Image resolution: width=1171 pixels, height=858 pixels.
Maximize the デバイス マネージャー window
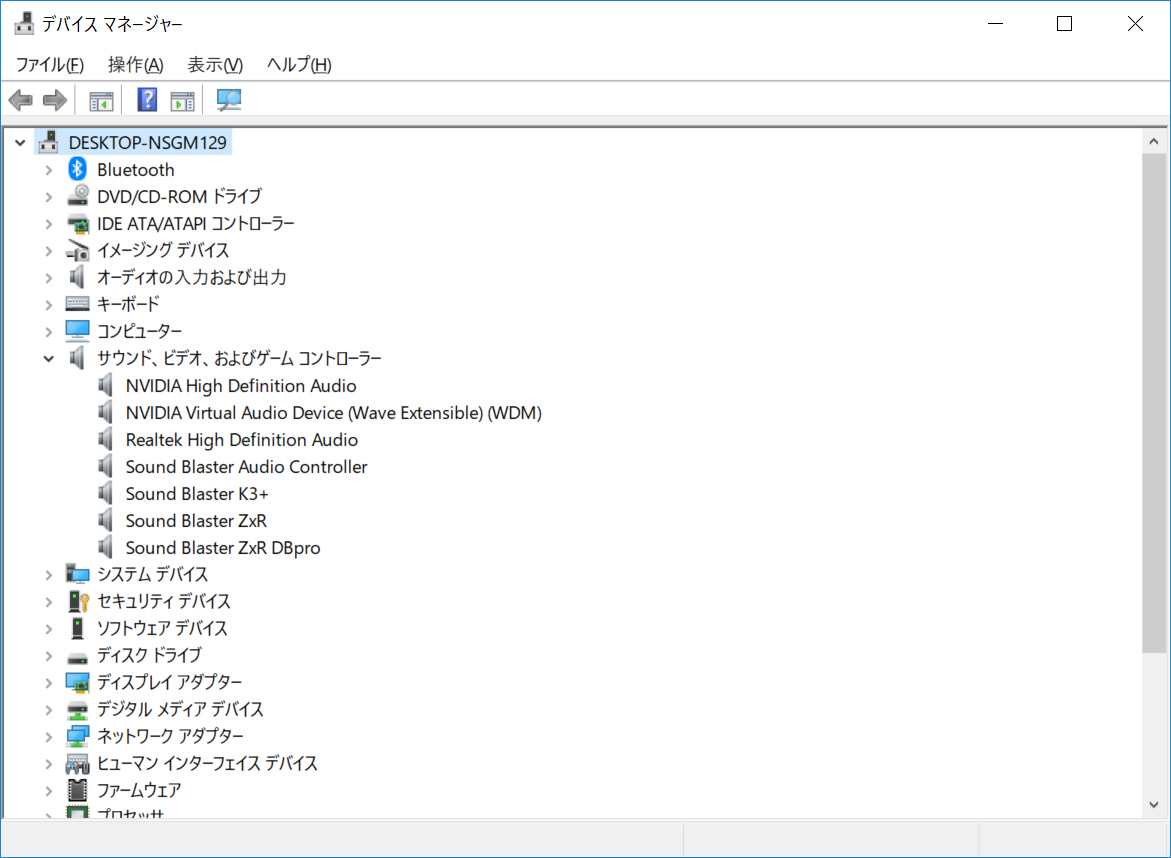1064,24
